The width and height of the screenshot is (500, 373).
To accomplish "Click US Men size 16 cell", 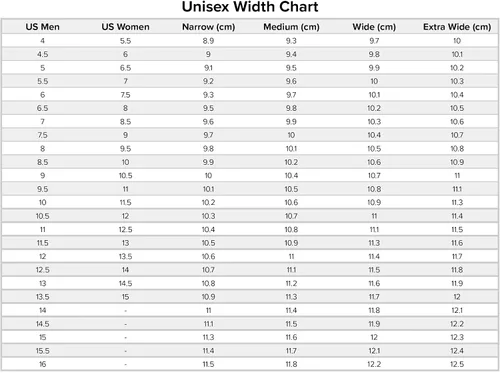I will (42, 364).
